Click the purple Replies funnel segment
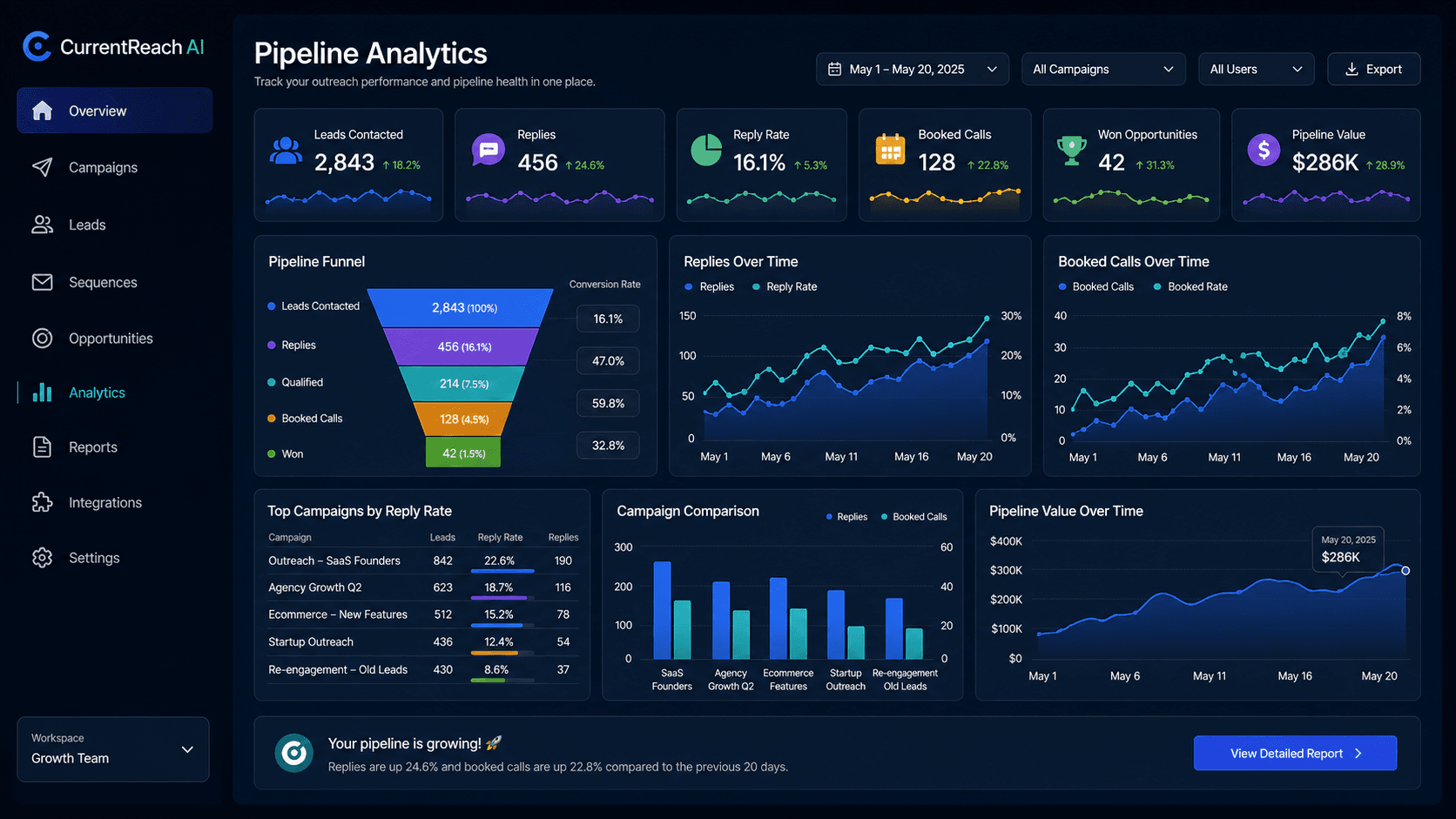 pyautogui.click(x=462, y=346)
